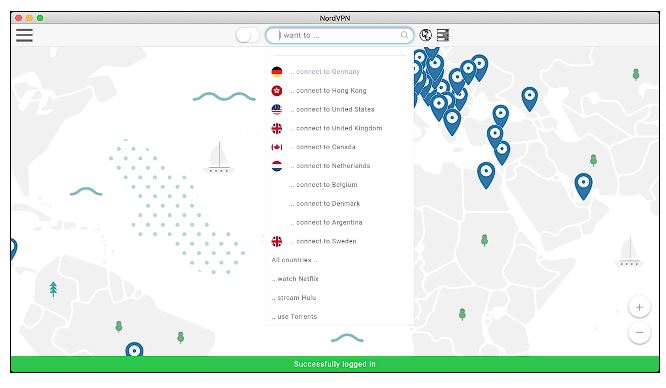
Task: Open the hamburger menu
Action: pos(24,35)
